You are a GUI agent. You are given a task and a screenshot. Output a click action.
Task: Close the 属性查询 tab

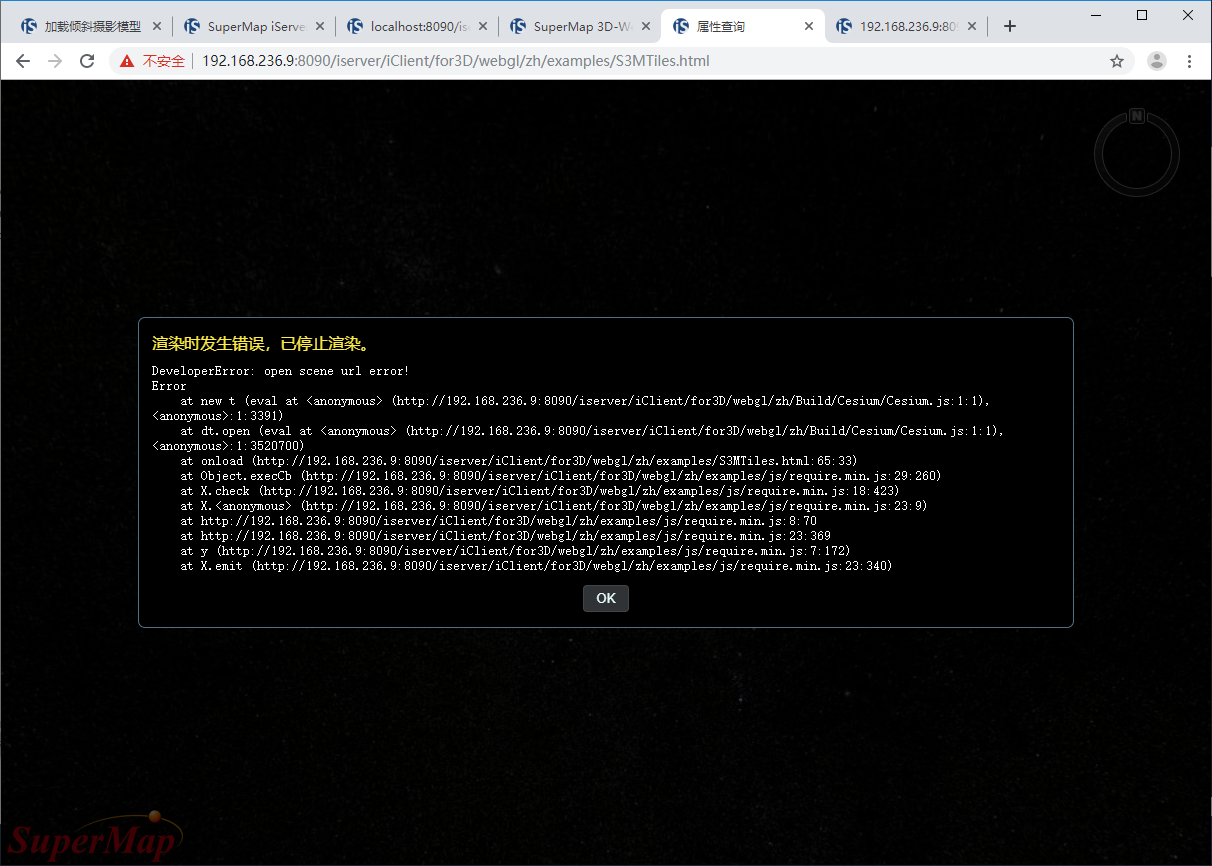tap(809, 27)
